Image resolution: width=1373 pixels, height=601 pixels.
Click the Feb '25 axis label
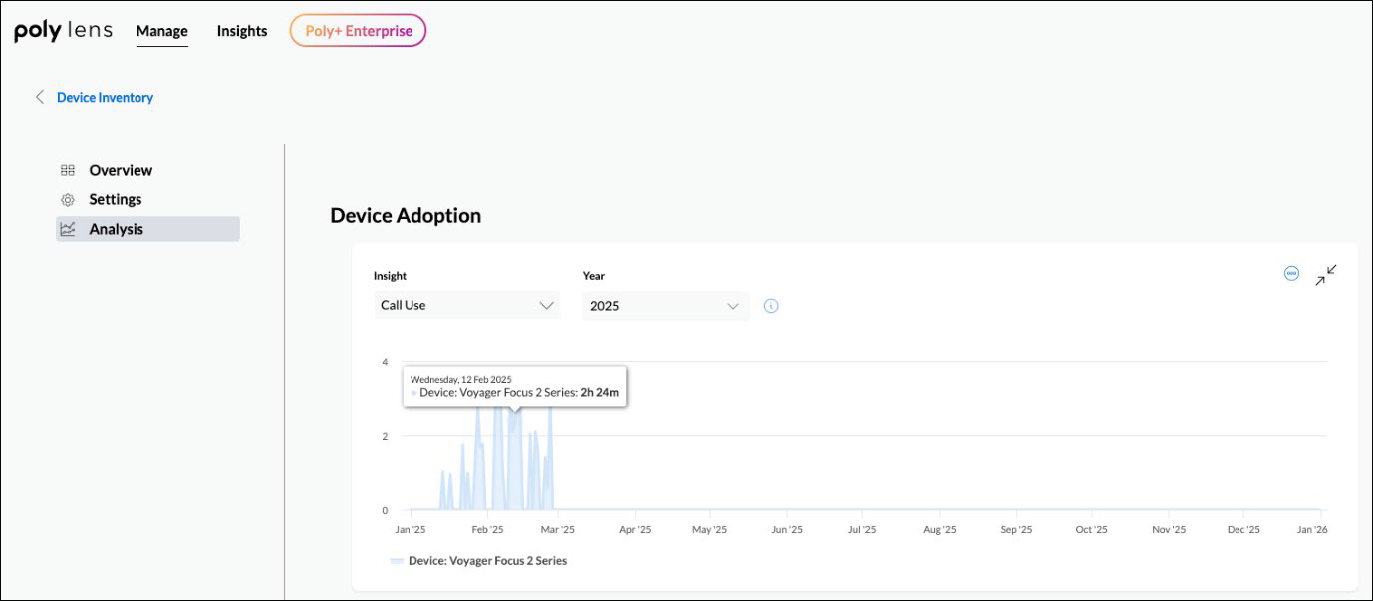point(487,529)
